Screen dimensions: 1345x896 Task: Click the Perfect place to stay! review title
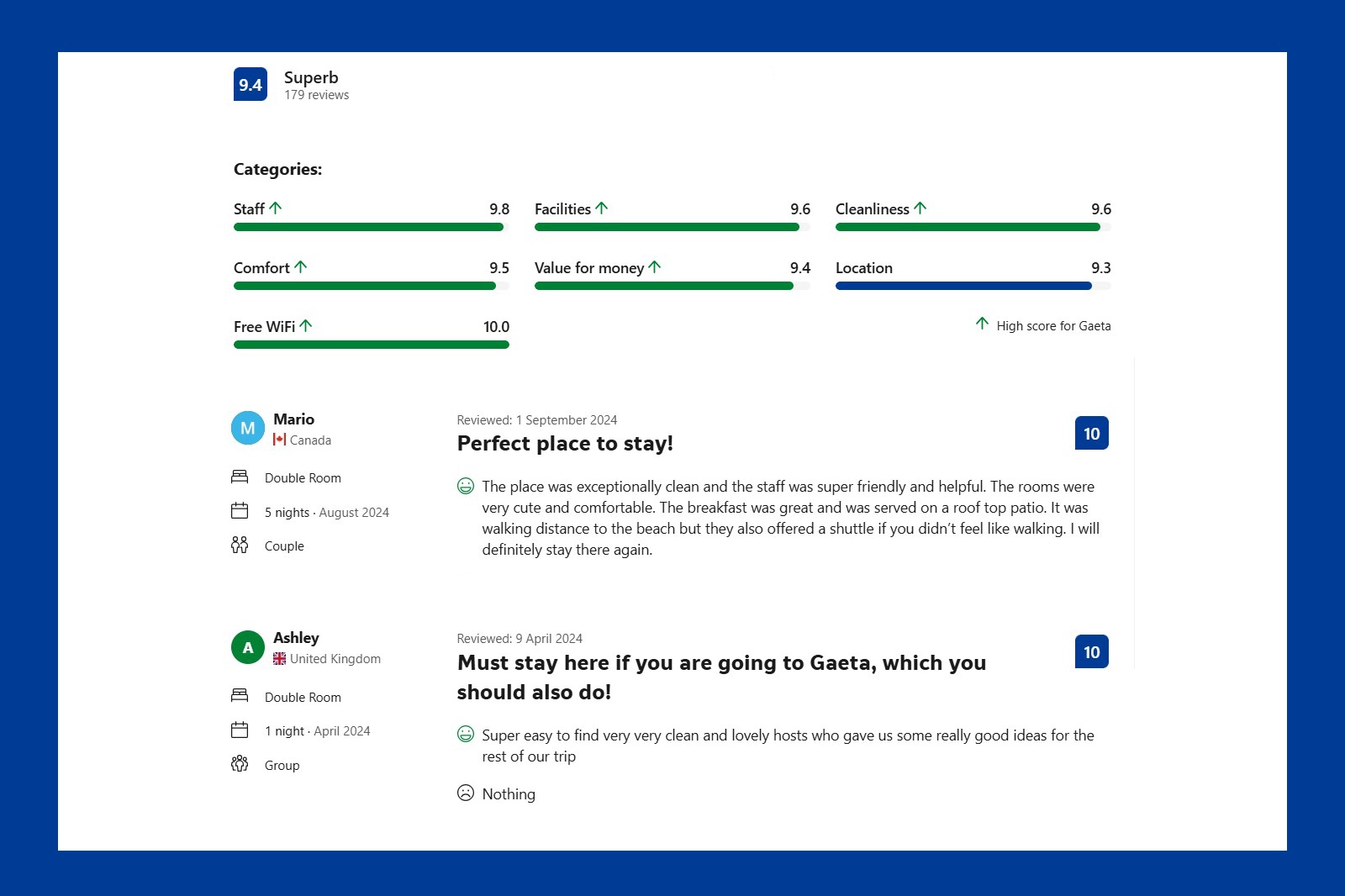click(565, 443)
